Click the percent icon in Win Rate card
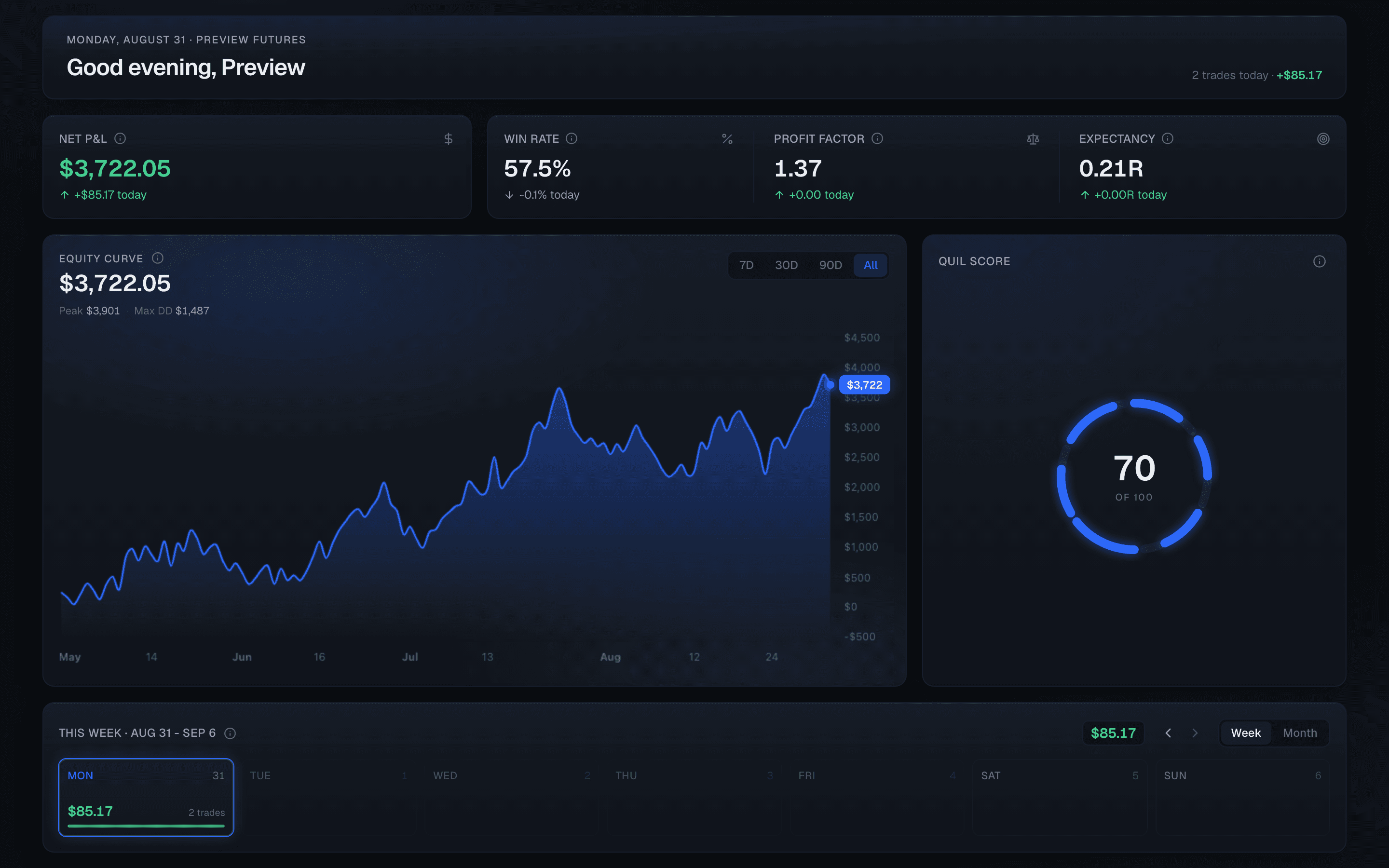 click(x=727, y=139)
